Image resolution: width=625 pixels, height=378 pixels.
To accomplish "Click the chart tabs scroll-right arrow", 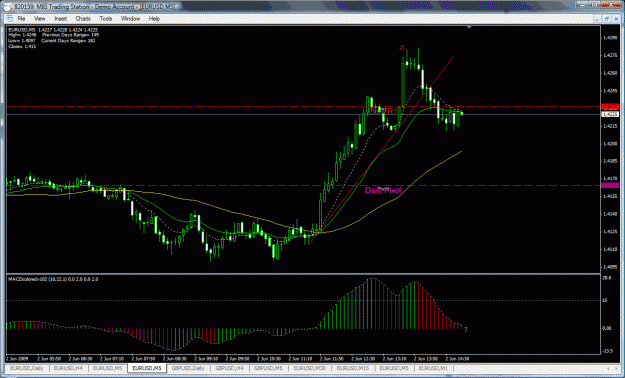I will tap(615, 368).
